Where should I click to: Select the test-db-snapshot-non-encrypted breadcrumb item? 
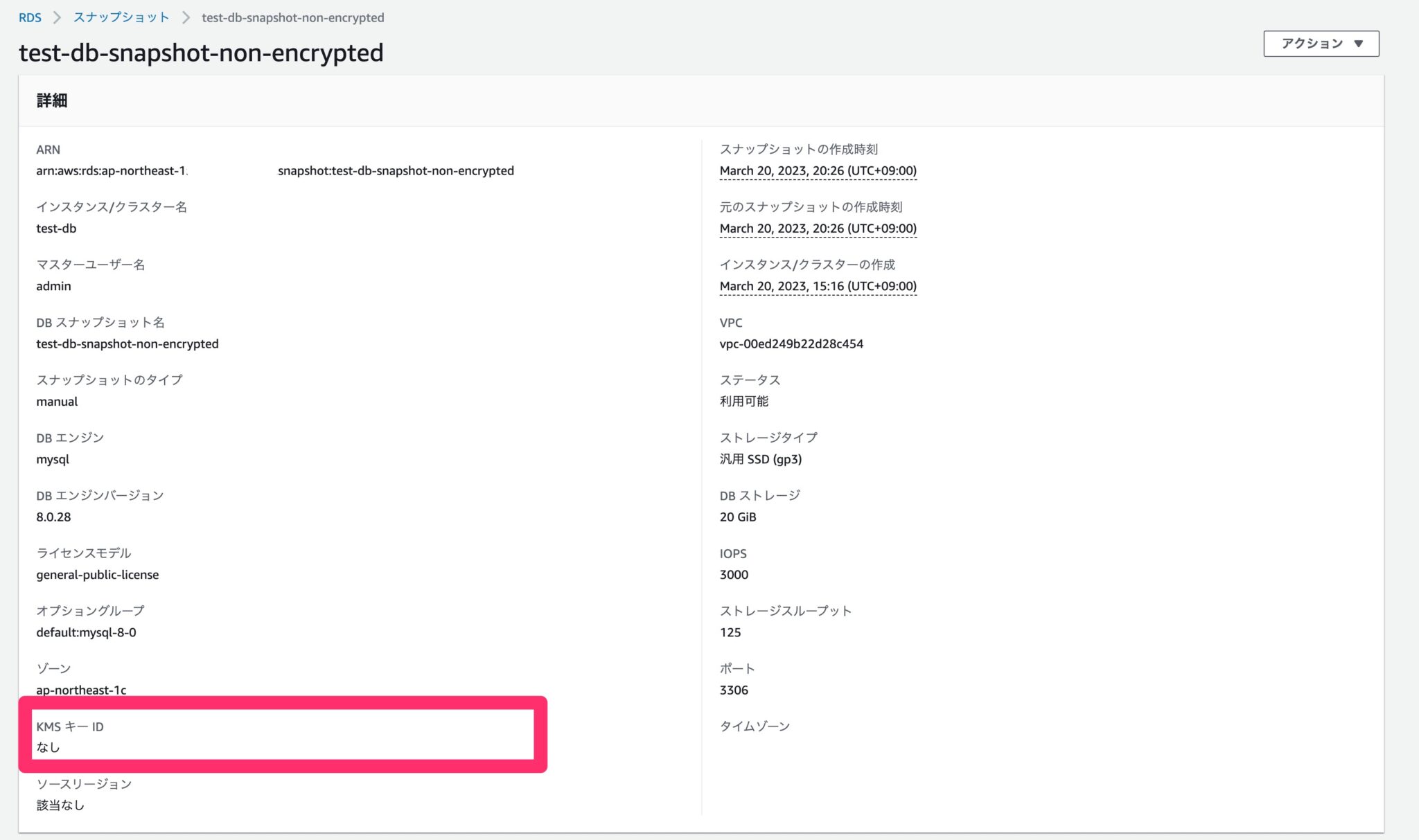[292, 17]
